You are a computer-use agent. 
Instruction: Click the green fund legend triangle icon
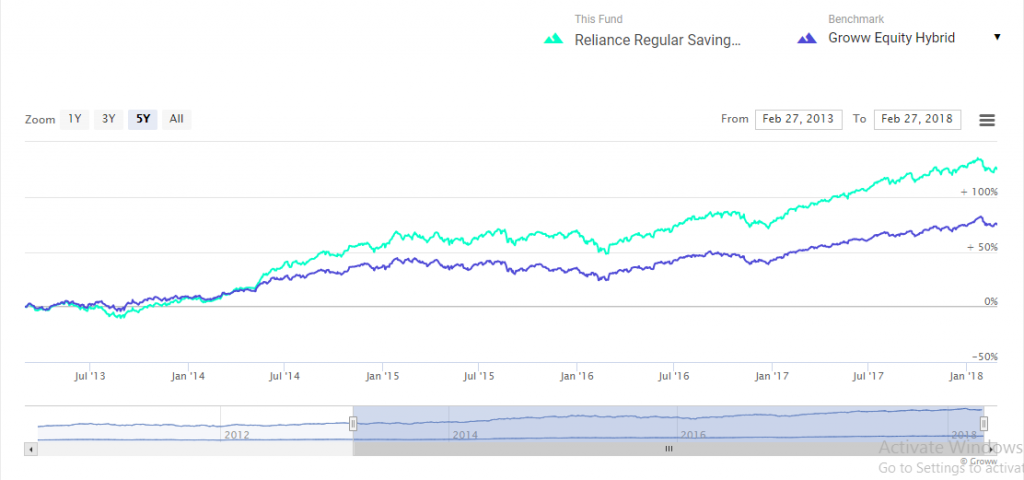[x=552, y=40]
